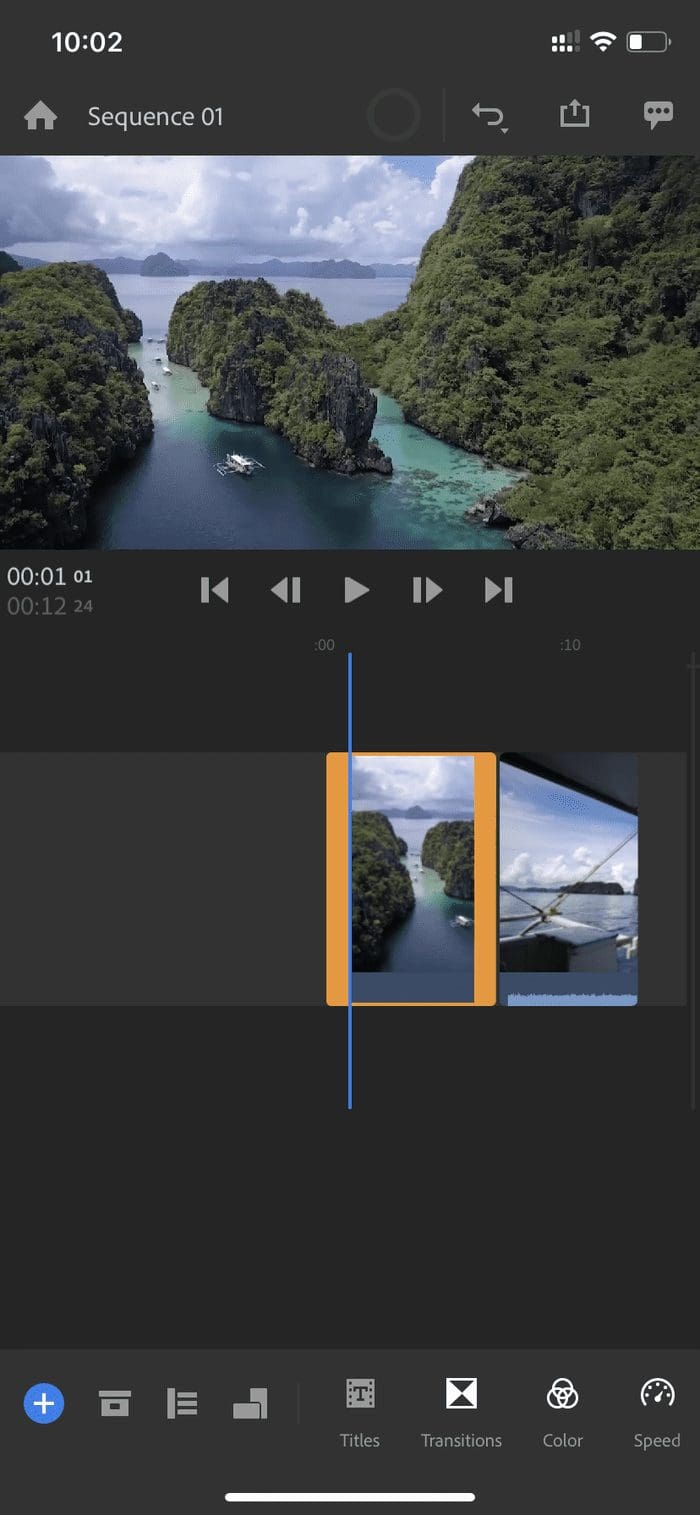Screen dimensions: 700x1515
Task: Open the Speed panel
Action: [x=657, y=1413]
